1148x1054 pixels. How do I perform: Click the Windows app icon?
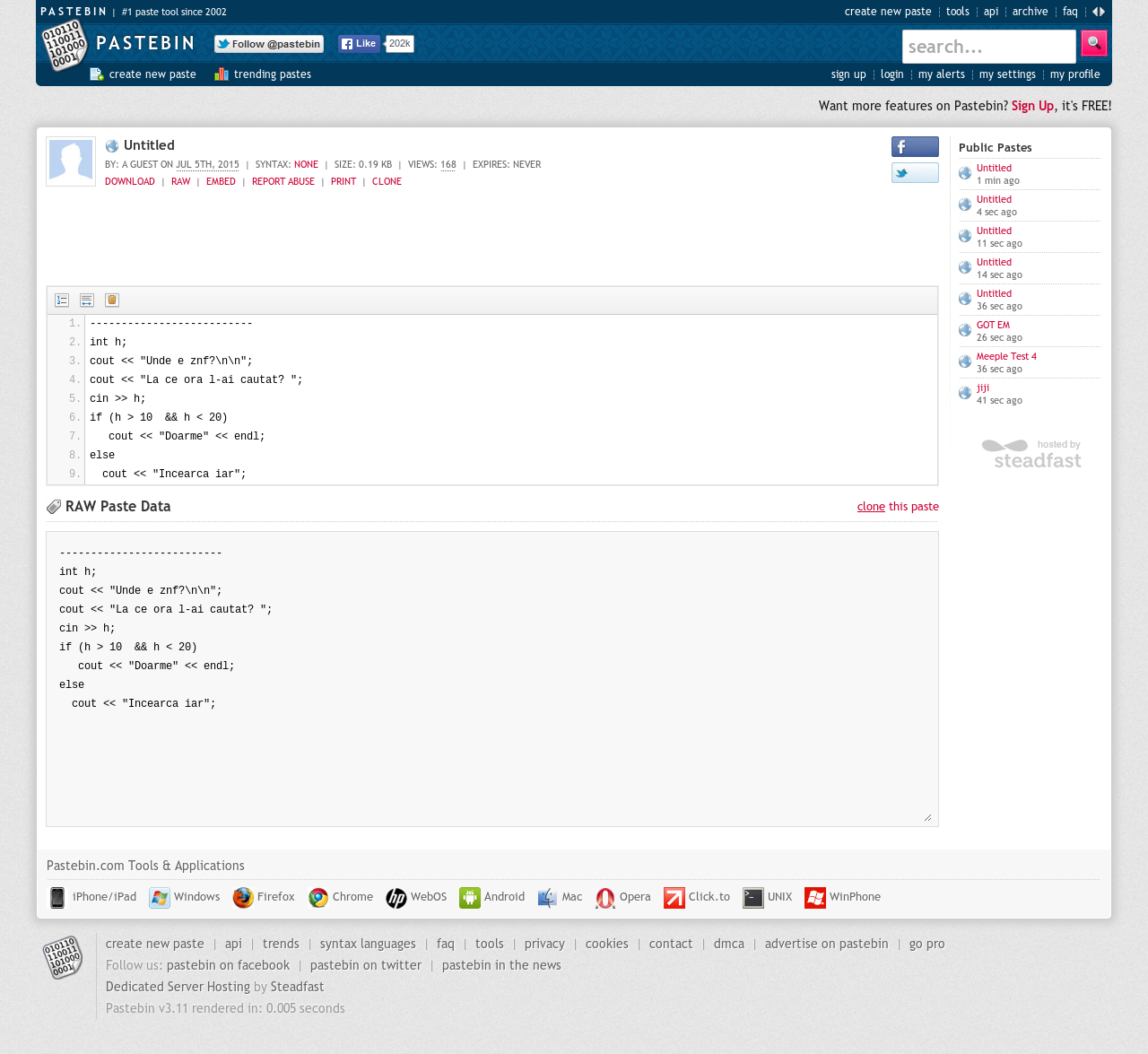160,898
